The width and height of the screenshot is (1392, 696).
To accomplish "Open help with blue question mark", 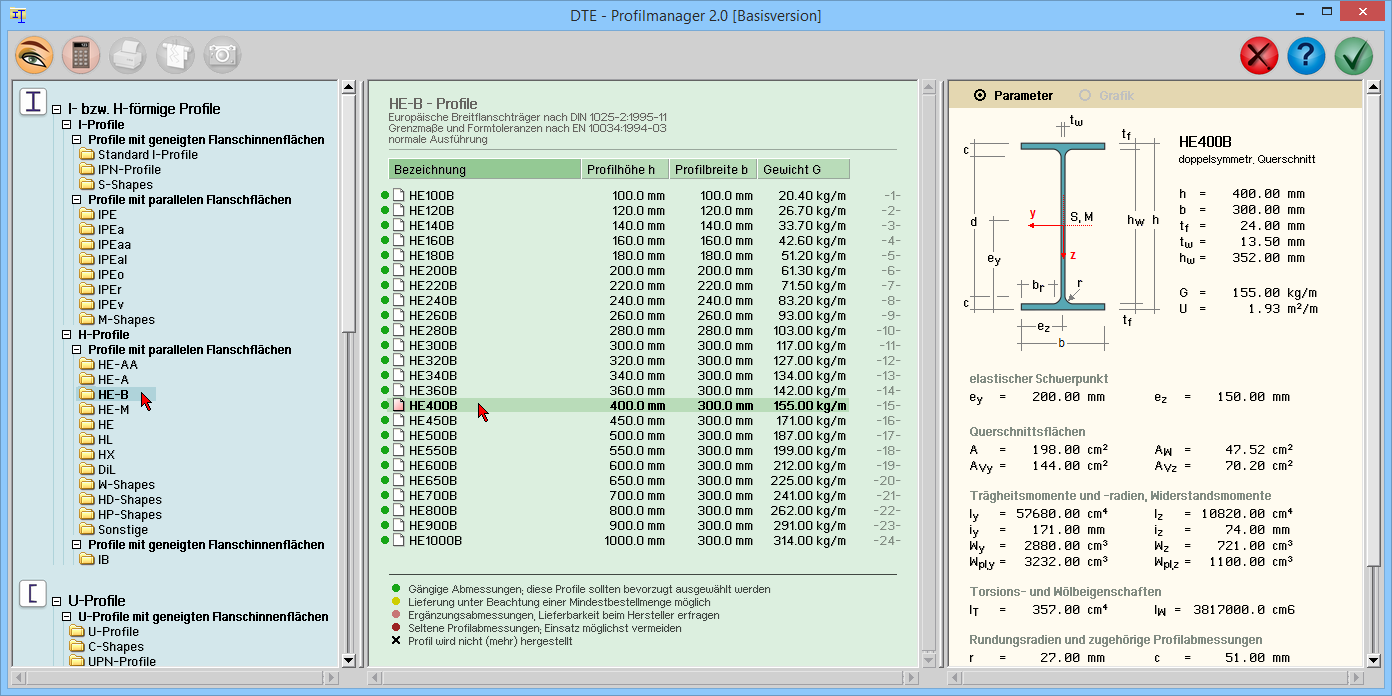I will click(1306, 56).
